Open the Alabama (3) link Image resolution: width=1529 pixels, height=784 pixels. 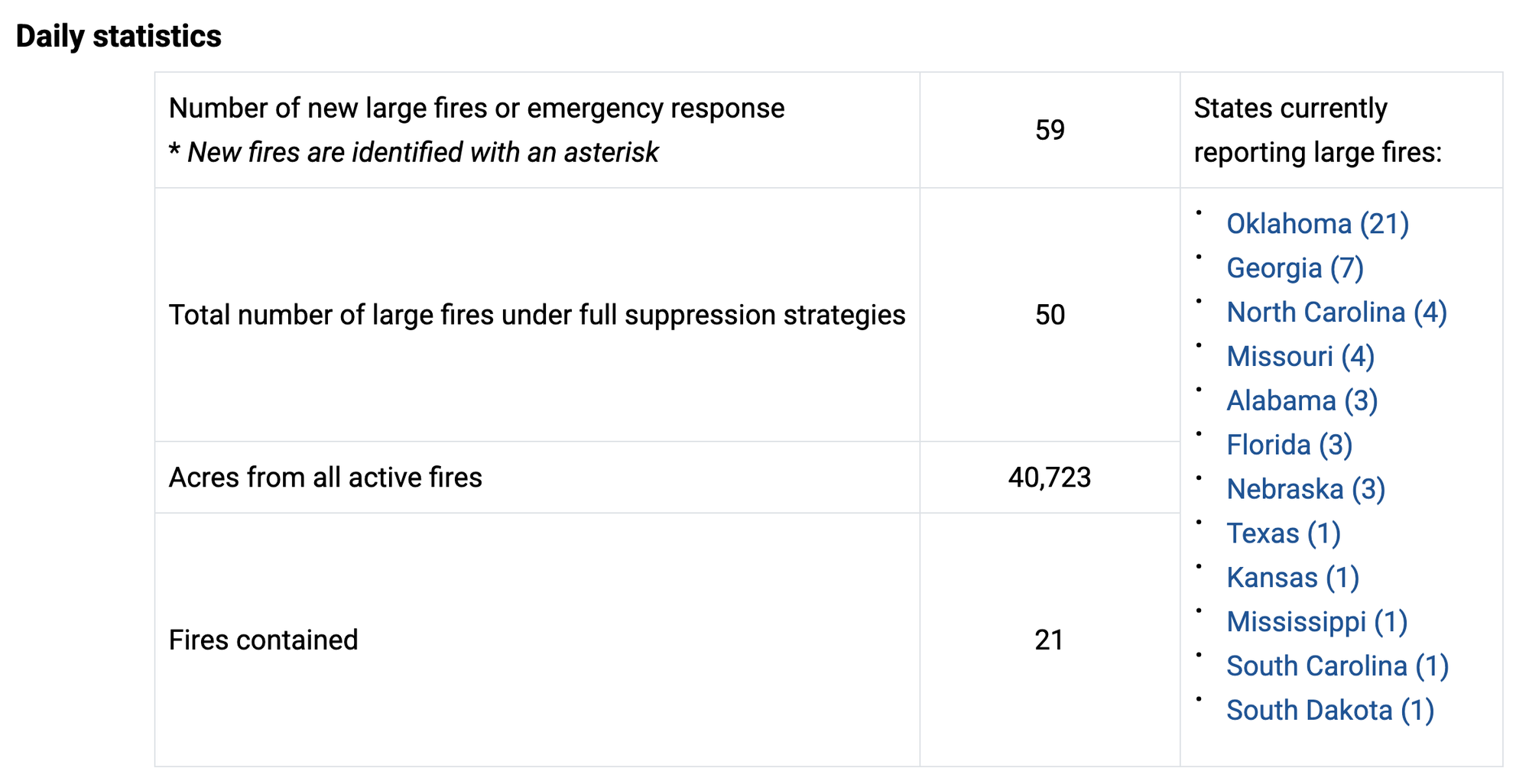1302,401
